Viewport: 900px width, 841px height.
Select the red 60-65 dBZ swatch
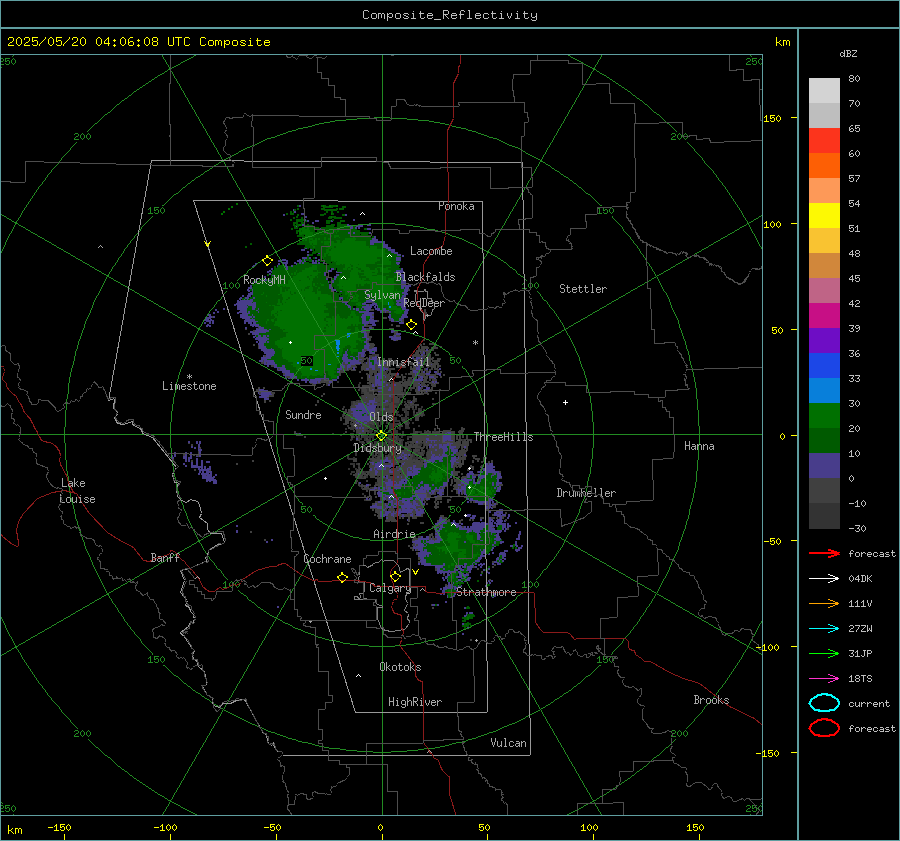point(824,140)
